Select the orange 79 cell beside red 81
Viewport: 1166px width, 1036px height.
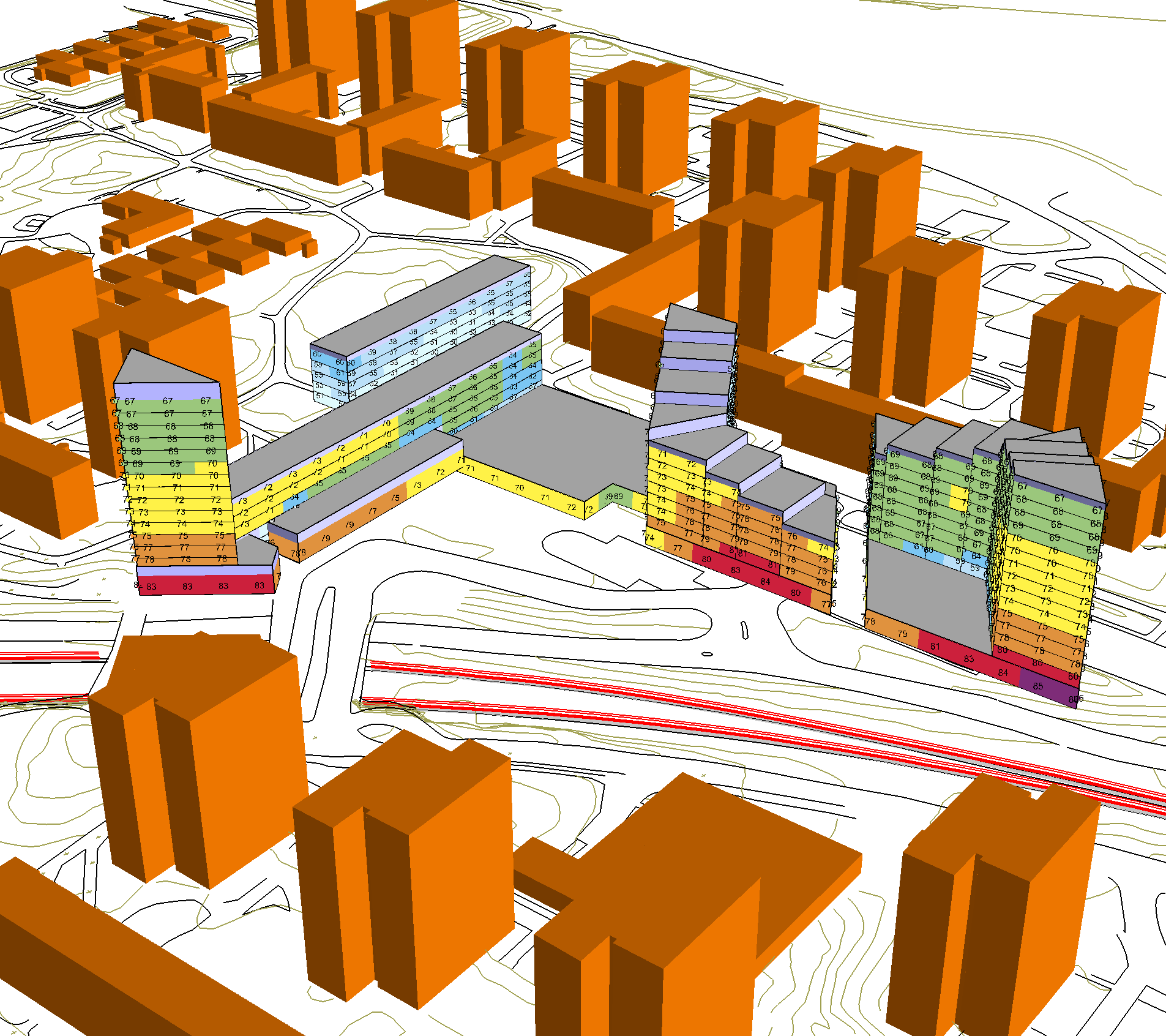[902, 633]
